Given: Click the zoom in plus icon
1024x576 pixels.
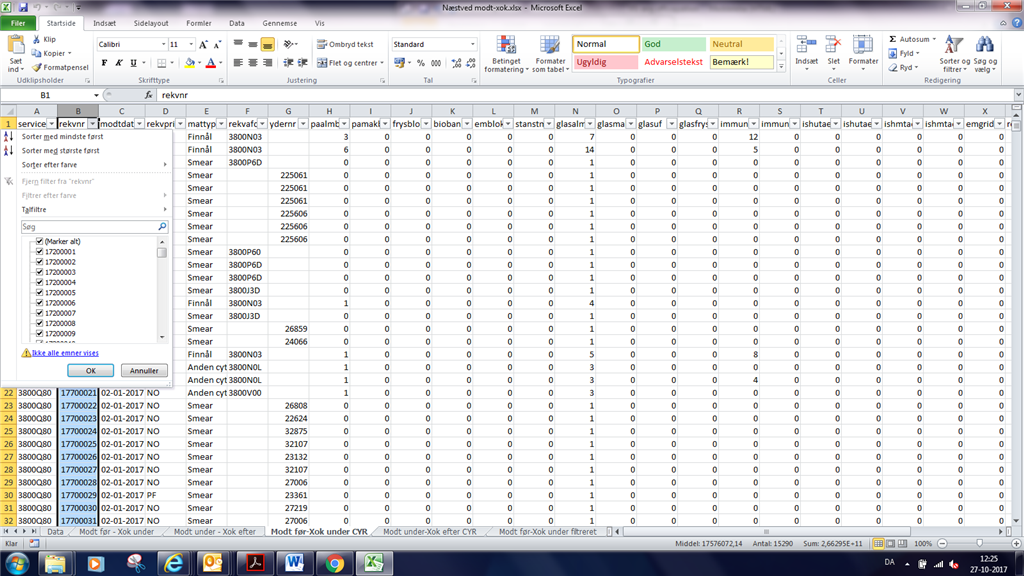Looking at the screenshot, I should pos(1016,543).
